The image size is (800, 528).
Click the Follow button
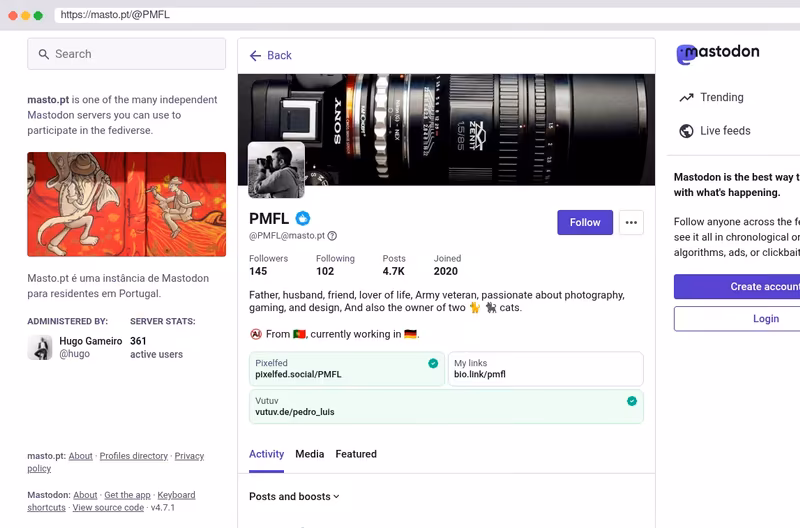(x=585, y=222)
